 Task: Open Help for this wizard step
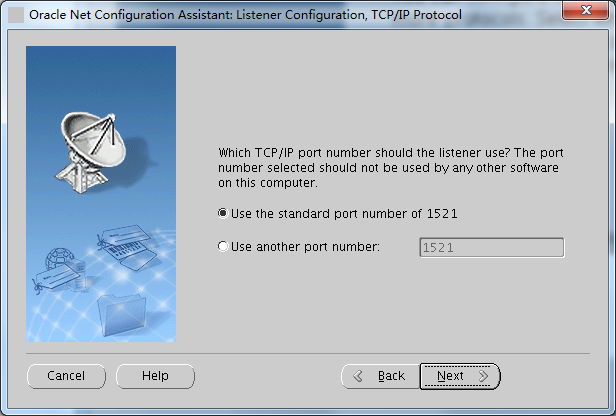tap(155, 376)
